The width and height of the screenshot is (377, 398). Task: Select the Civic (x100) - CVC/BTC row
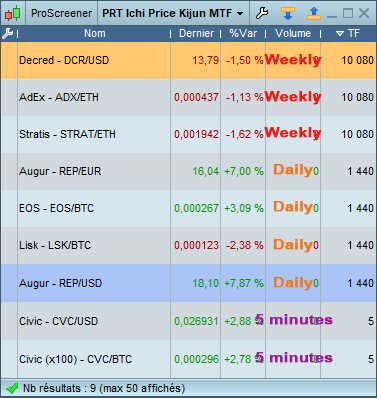pos(188,359)
